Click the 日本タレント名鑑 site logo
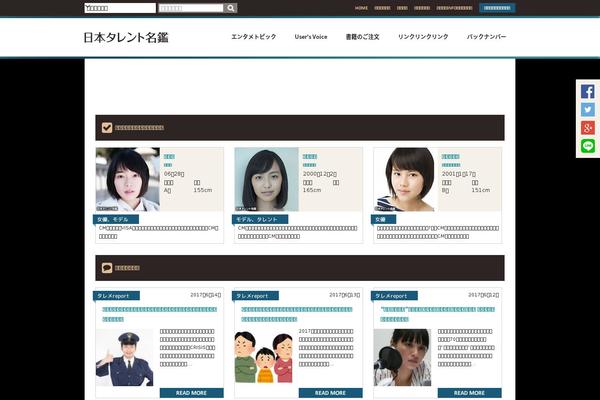The width and height of the screenshot is (600, 400). click(x=126, y=38)
